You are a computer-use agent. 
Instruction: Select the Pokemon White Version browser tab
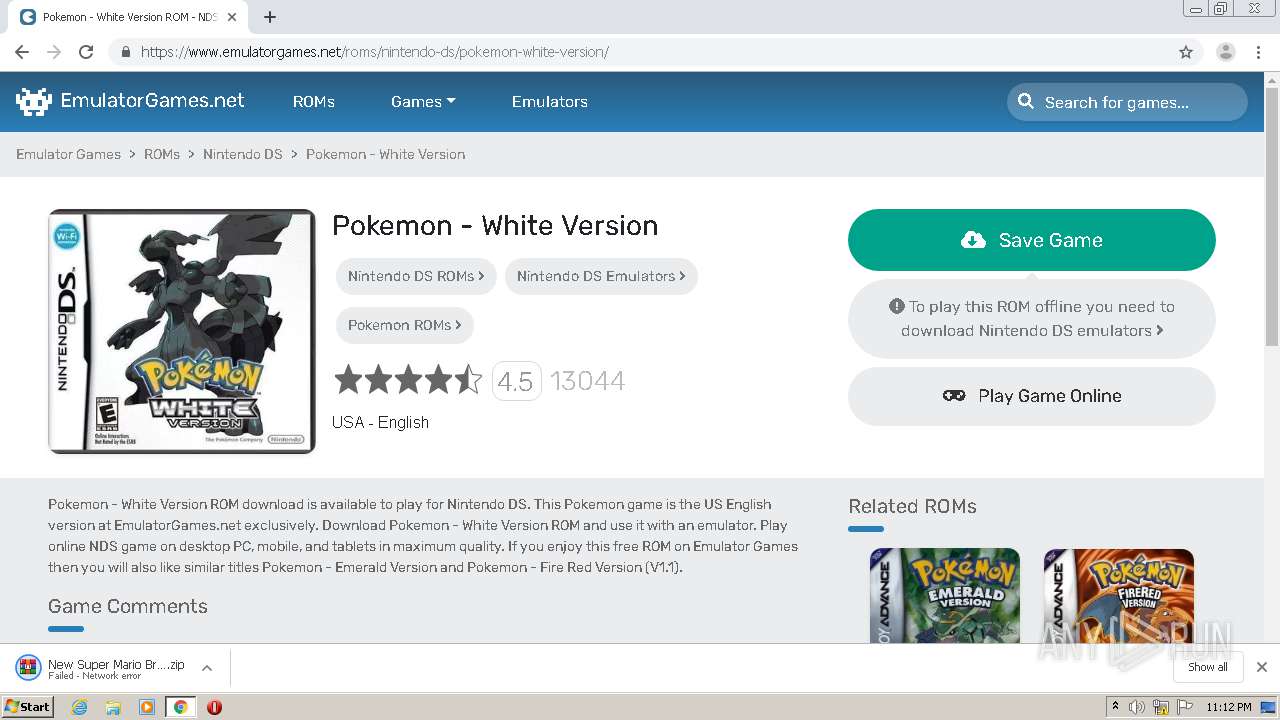tap(128, 17)
